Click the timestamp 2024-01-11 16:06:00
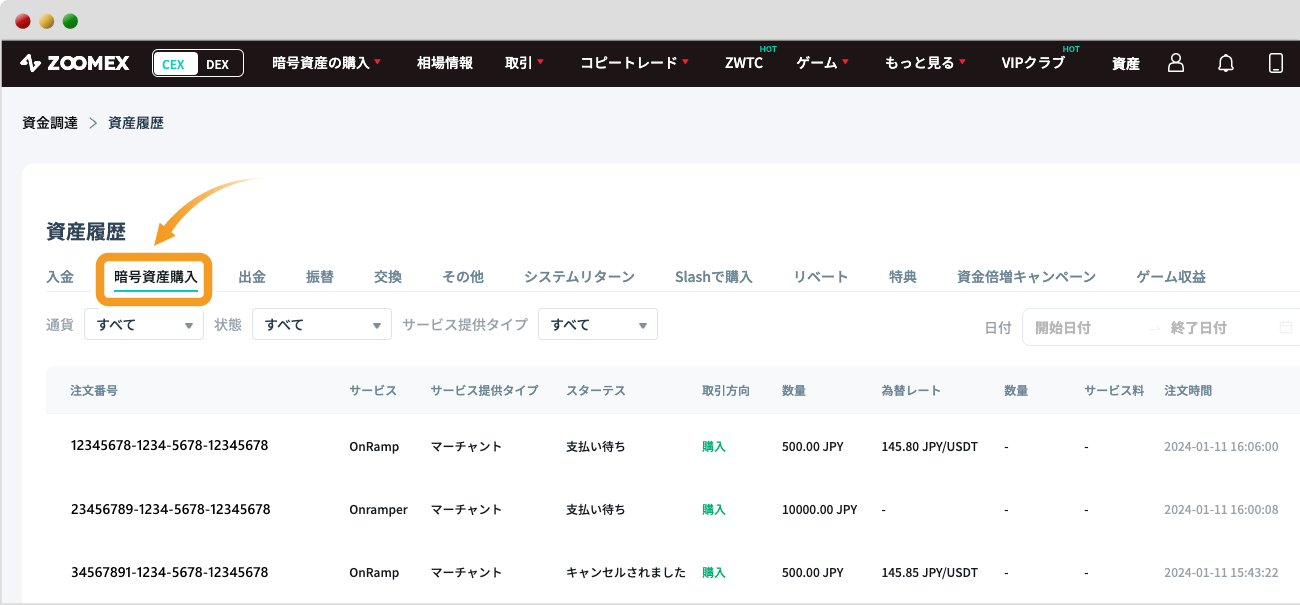The height and width of the screenshot is (605, 1300). (x=1221, y=446)
